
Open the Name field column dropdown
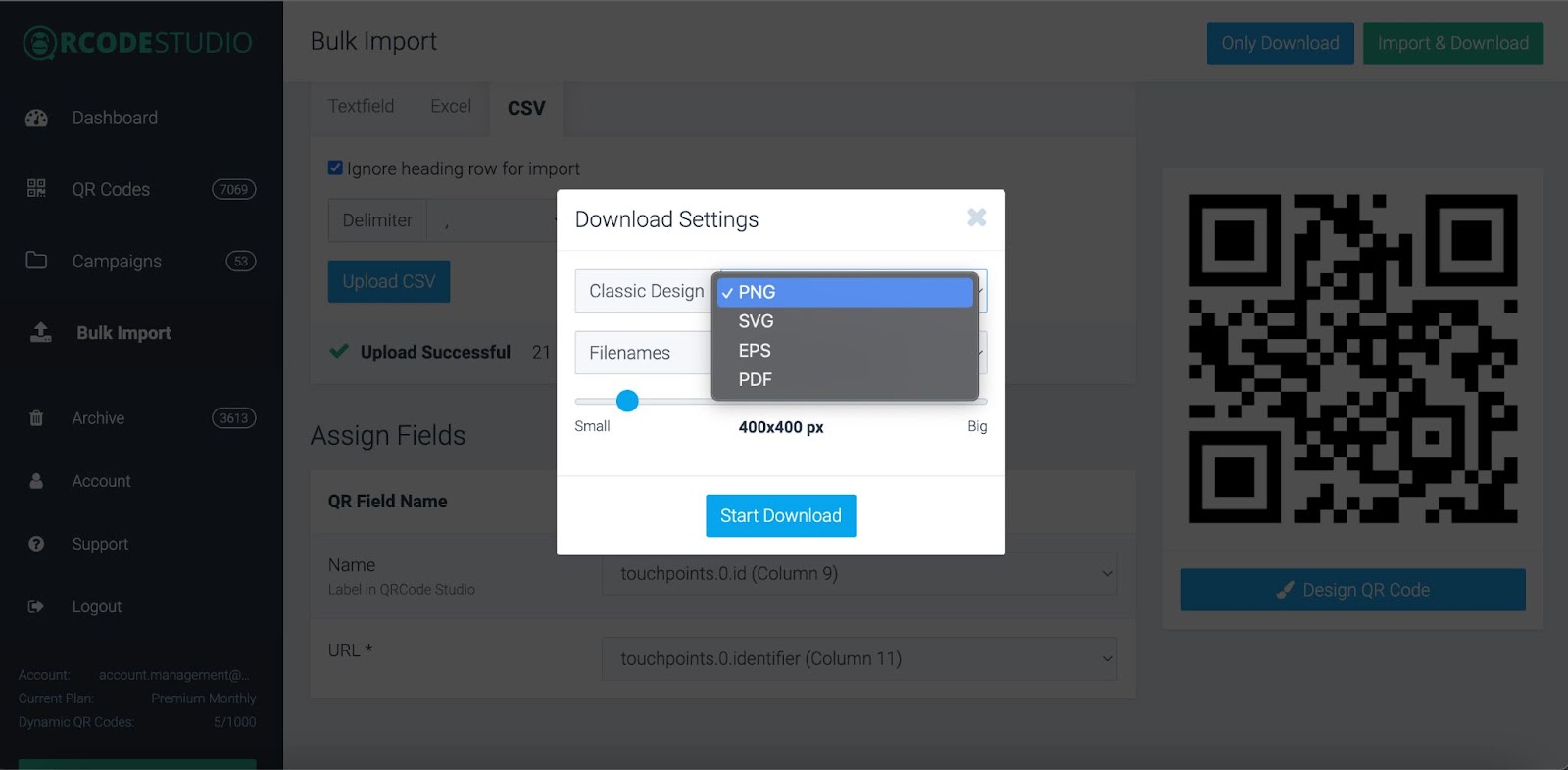(x=859, y=574)
